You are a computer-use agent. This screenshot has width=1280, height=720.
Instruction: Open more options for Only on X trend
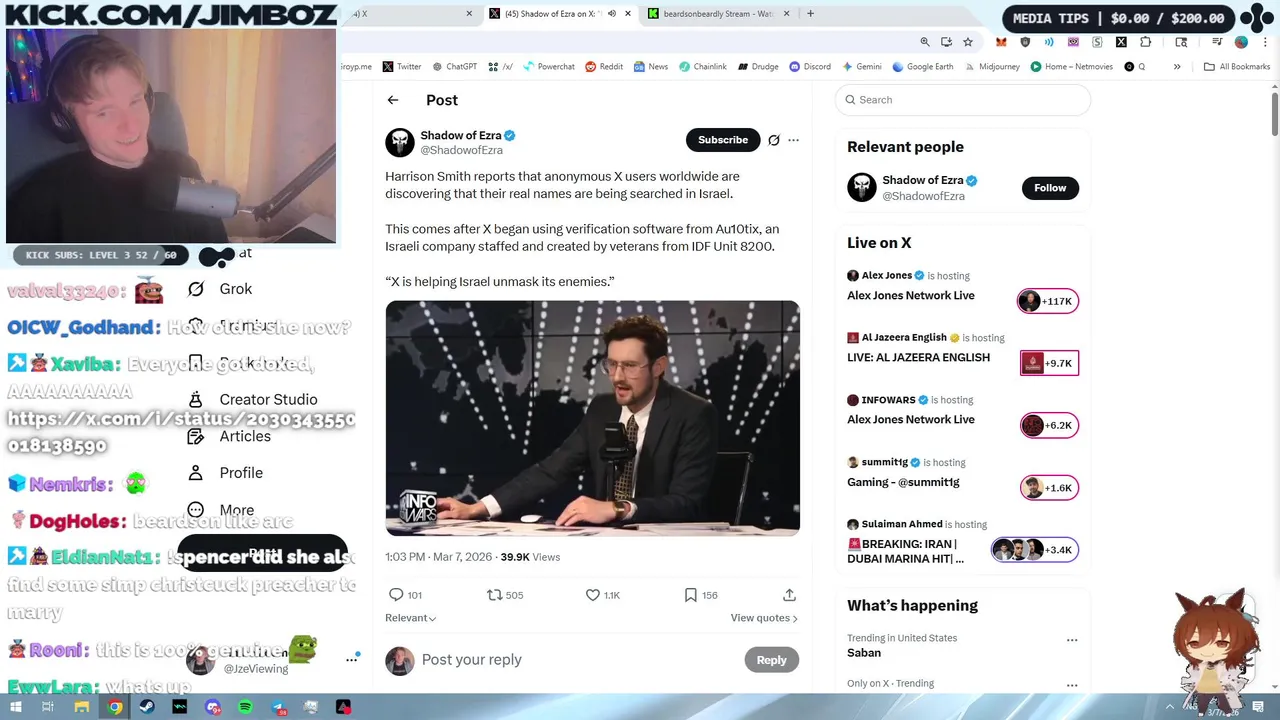pyautogui.click(x=1072, y=685)
